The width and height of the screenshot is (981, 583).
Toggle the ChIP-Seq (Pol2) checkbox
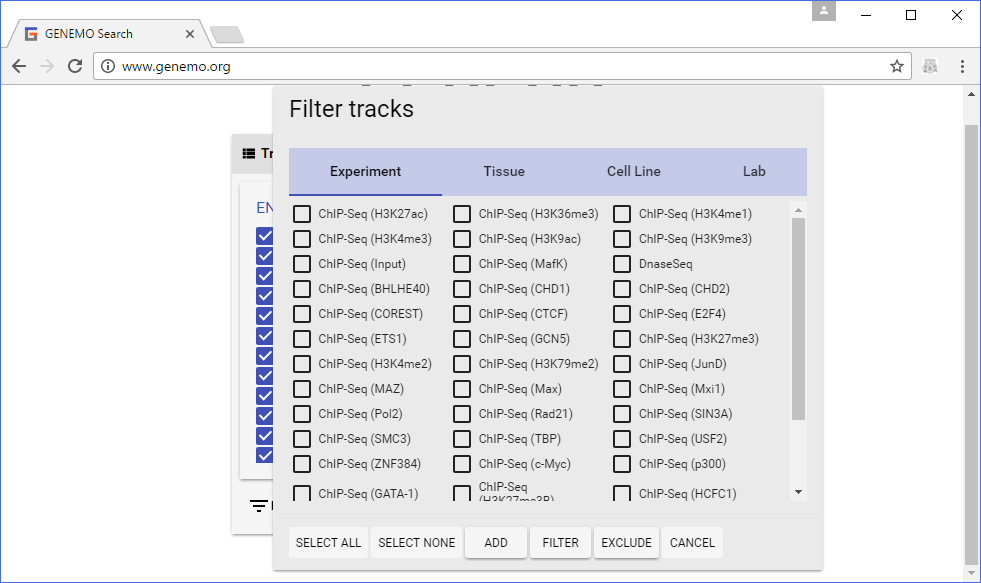[x=302, y=414]
